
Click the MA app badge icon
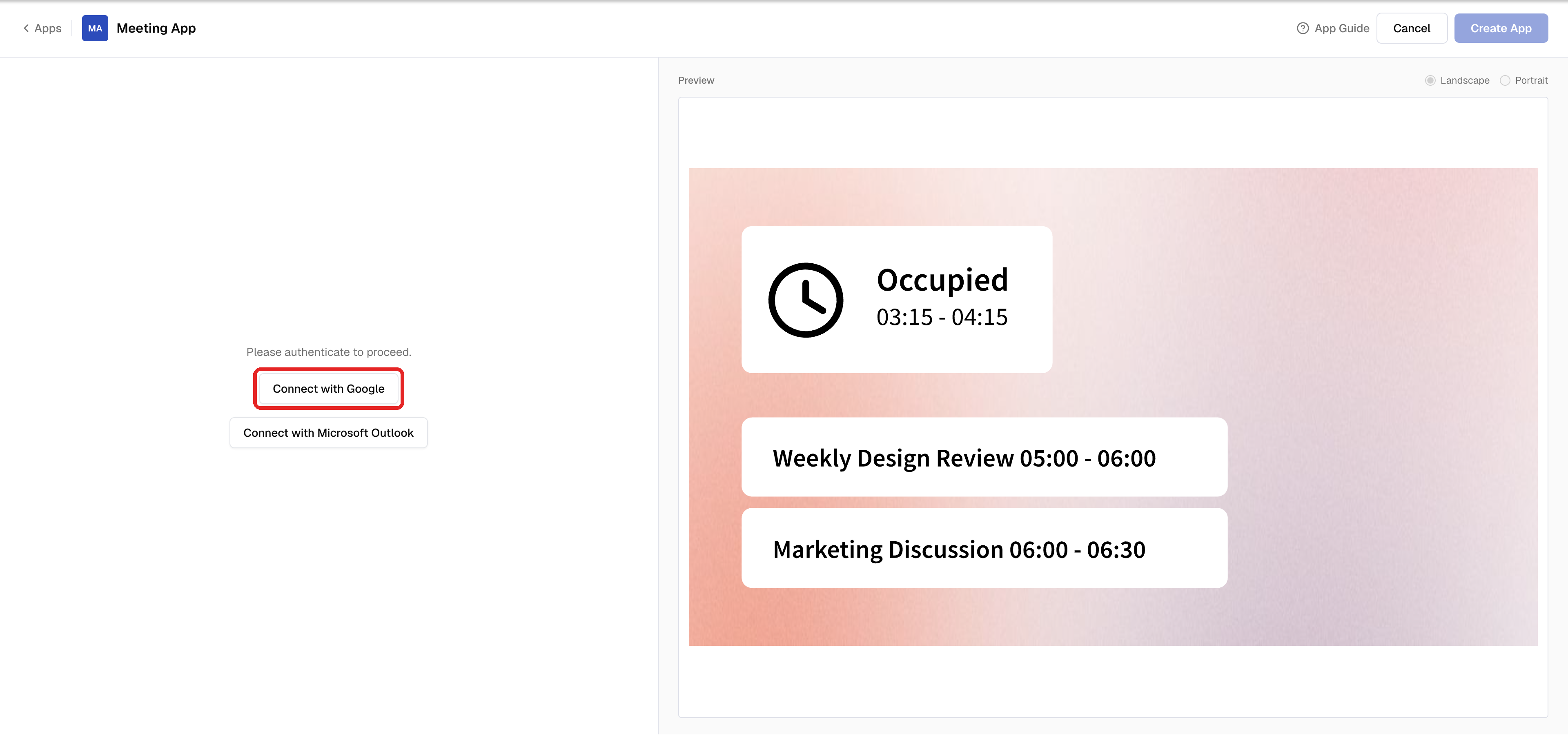pyautogui.click(x=95, y=28)
